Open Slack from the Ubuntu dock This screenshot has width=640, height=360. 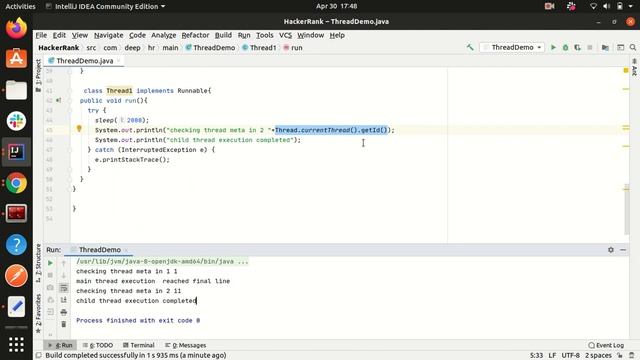pos(16,121)
